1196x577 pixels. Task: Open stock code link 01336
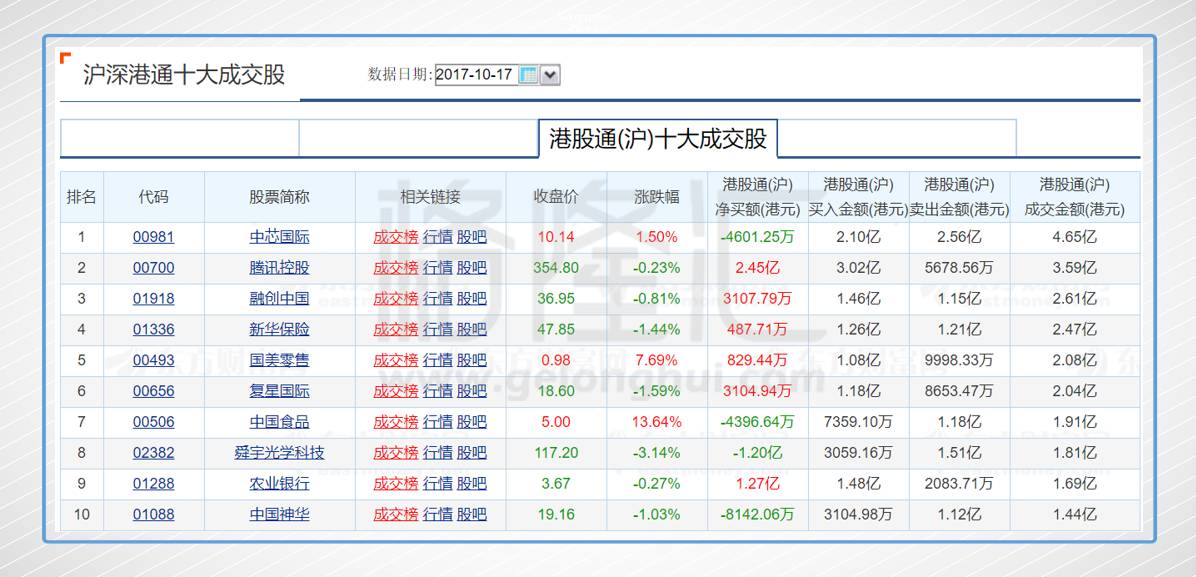tap(153, 330)
